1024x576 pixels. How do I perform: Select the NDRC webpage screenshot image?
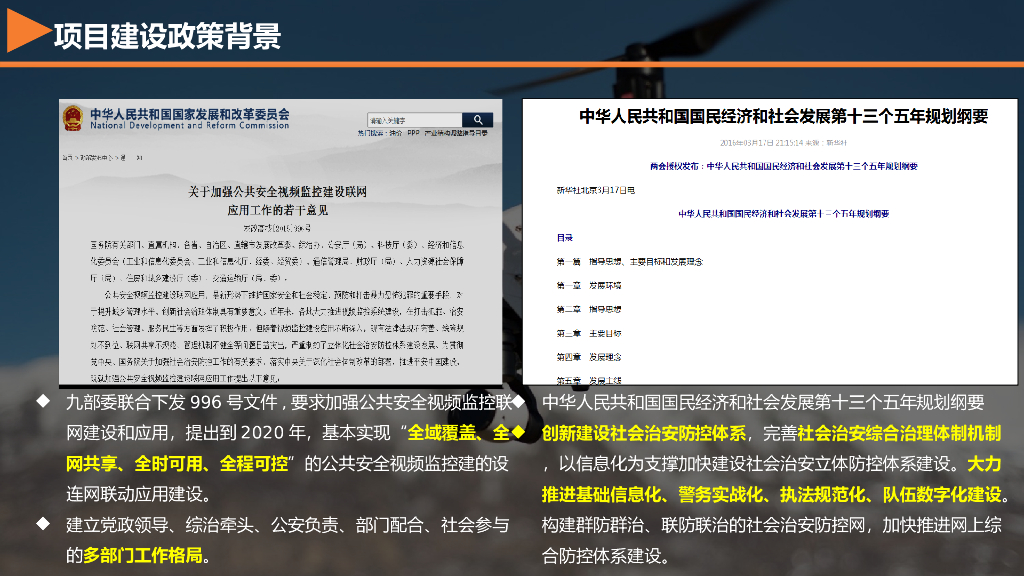[280, 242]
